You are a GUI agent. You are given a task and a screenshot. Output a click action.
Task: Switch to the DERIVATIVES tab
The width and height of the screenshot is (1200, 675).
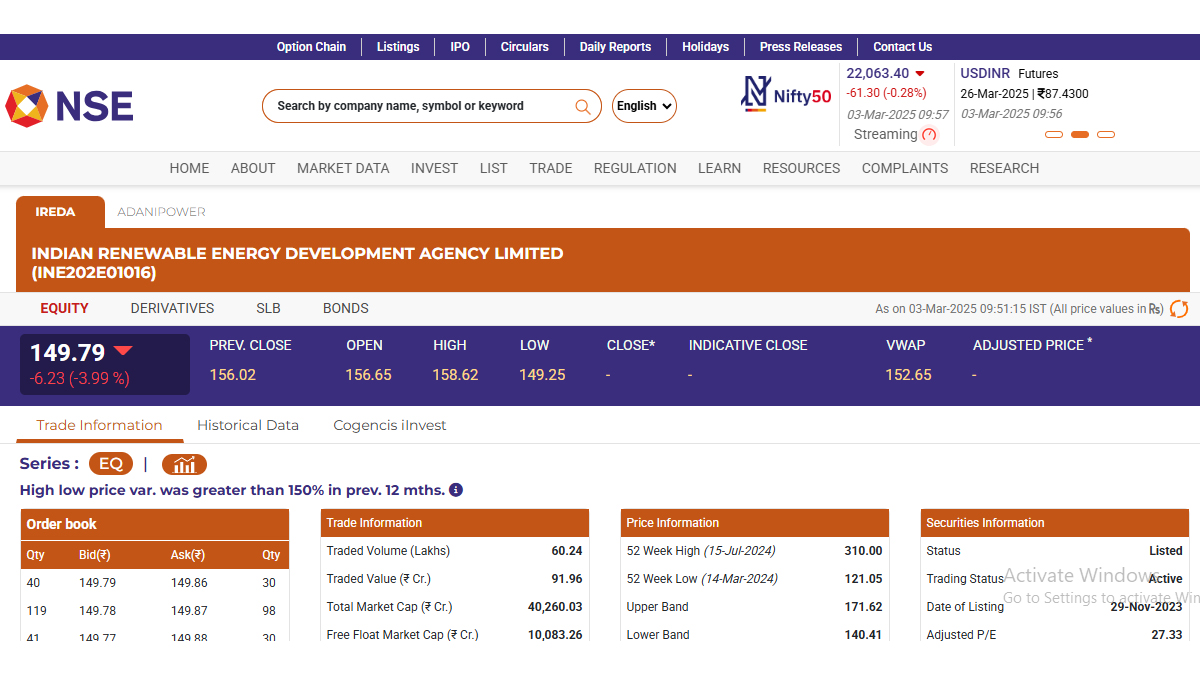[172, 308]
